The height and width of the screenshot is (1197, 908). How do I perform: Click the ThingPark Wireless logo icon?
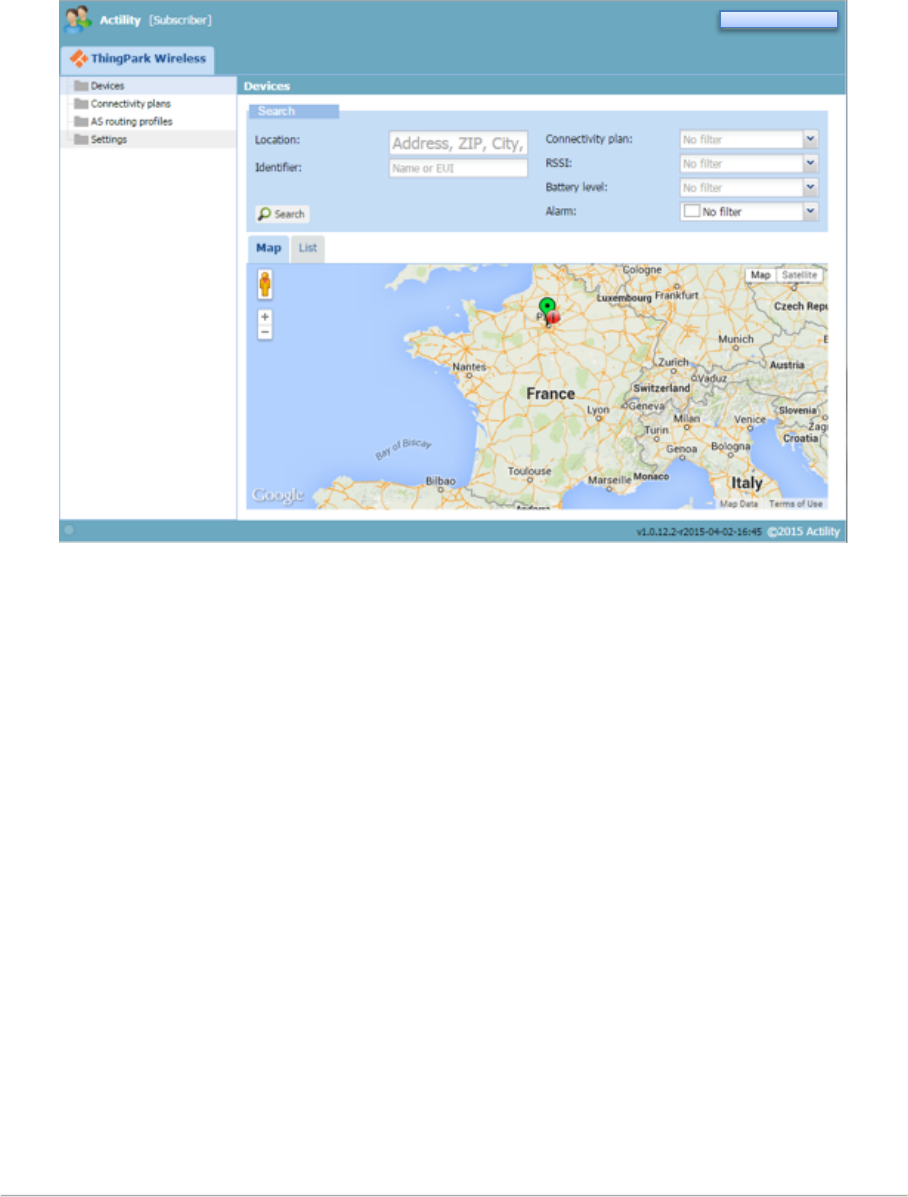click(x=79, y=59)
